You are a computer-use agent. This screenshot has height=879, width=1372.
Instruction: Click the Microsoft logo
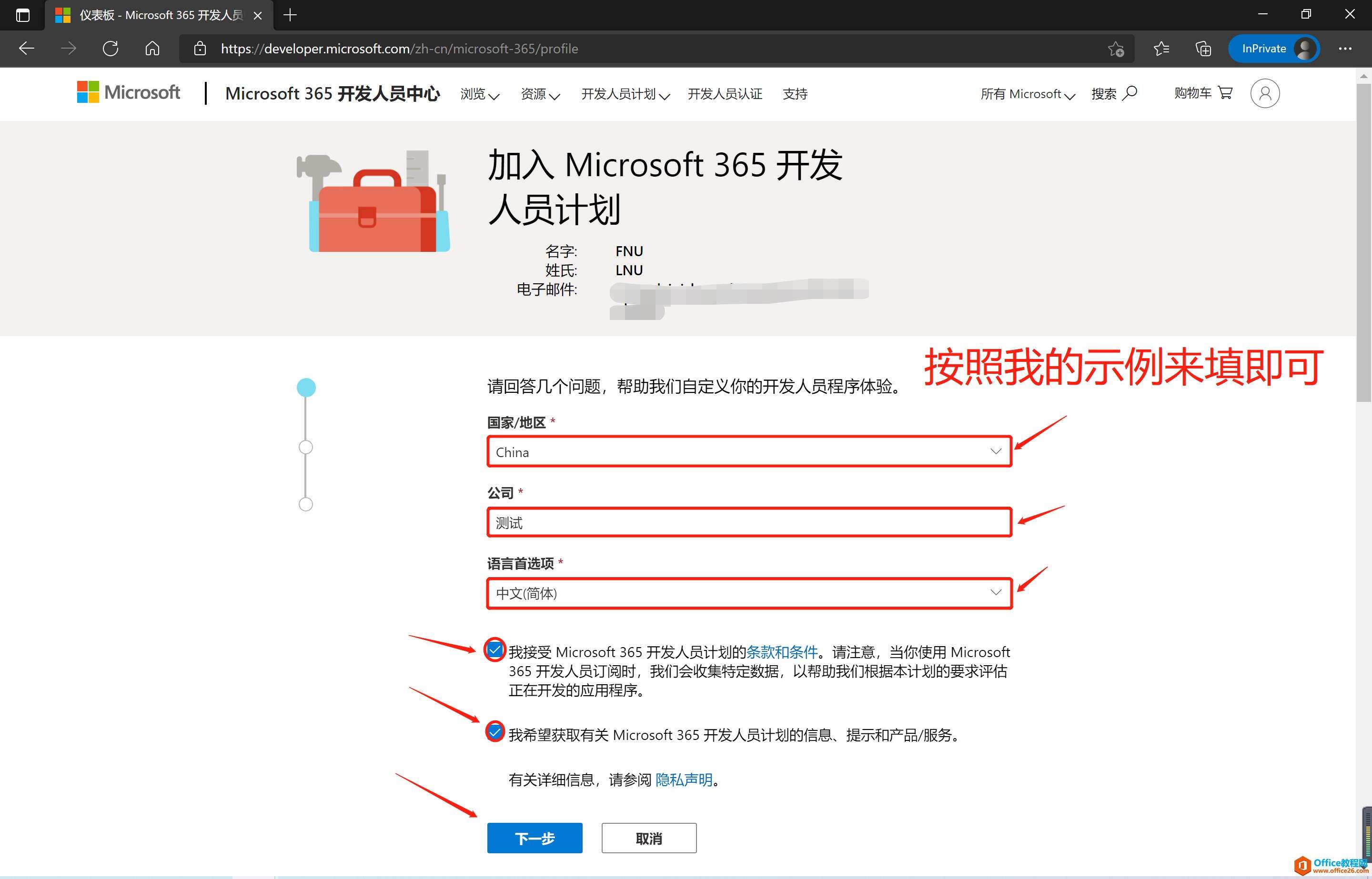129,92
